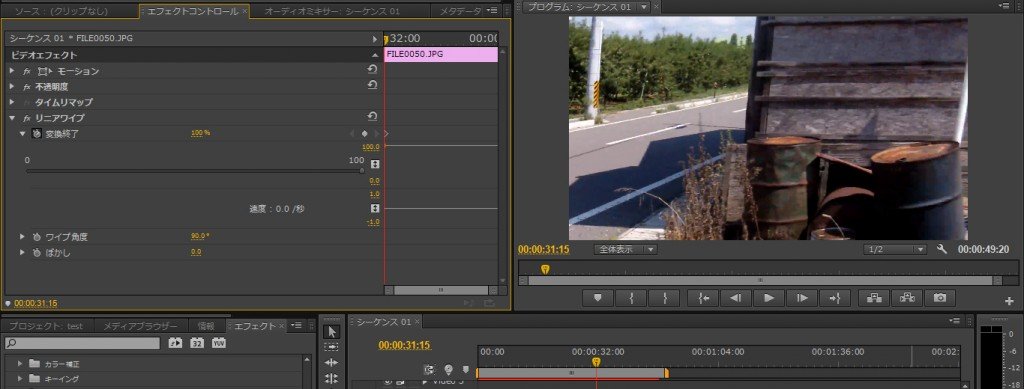Click program monitor playhead marker
The image size is (1024, 389).
point(545,269)
